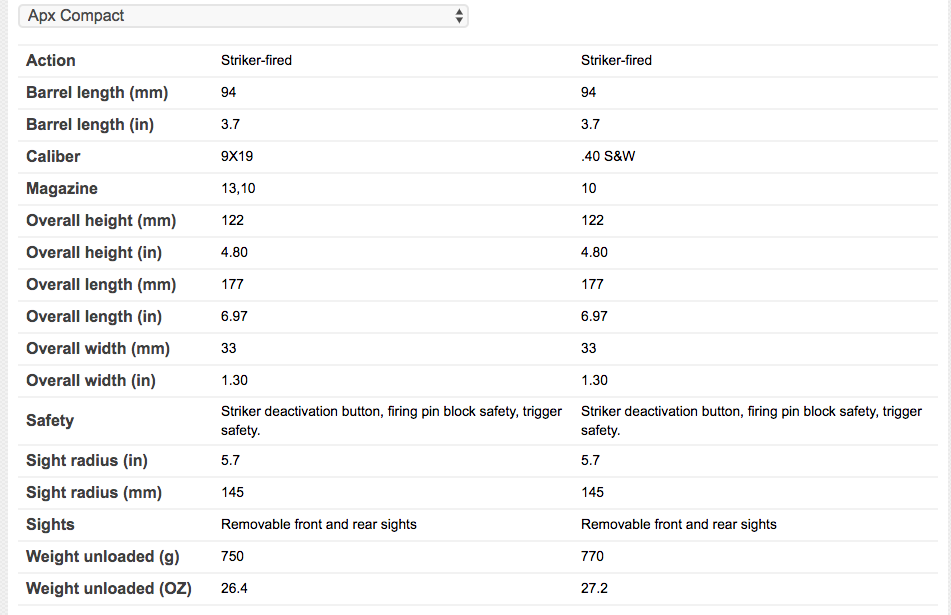Image resolution: width=951 pixels, height=615 pixels.
Task: Click the Magazine row label
Action: click(x=62, y=188)
